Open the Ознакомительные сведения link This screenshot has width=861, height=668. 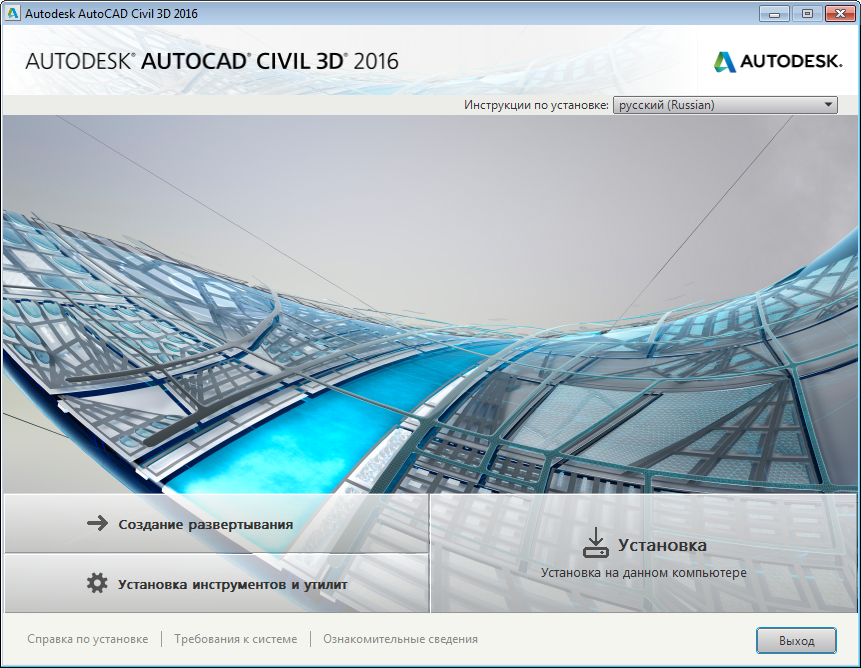click(x=400, y=639)
